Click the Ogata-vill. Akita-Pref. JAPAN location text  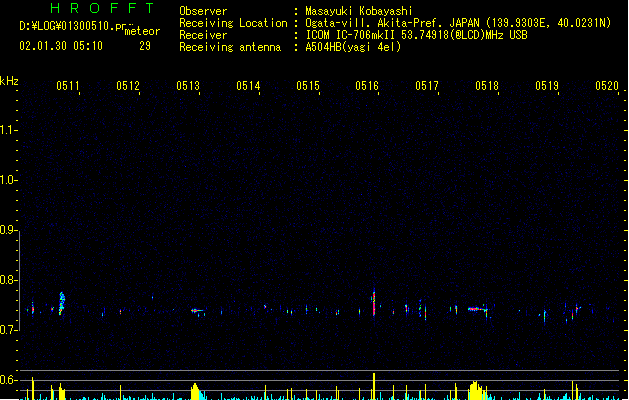tap(458, 23)
